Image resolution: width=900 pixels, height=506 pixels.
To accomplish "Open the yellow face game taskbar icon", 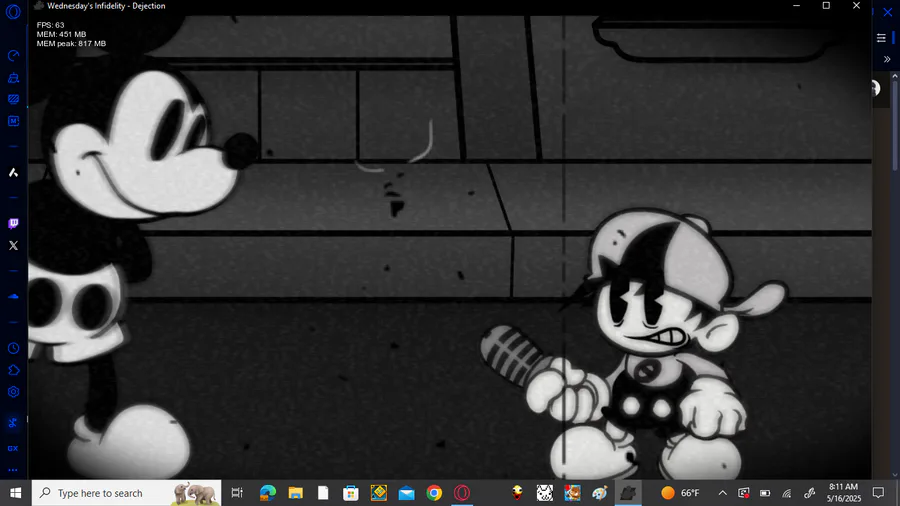I will click(517, 493).
